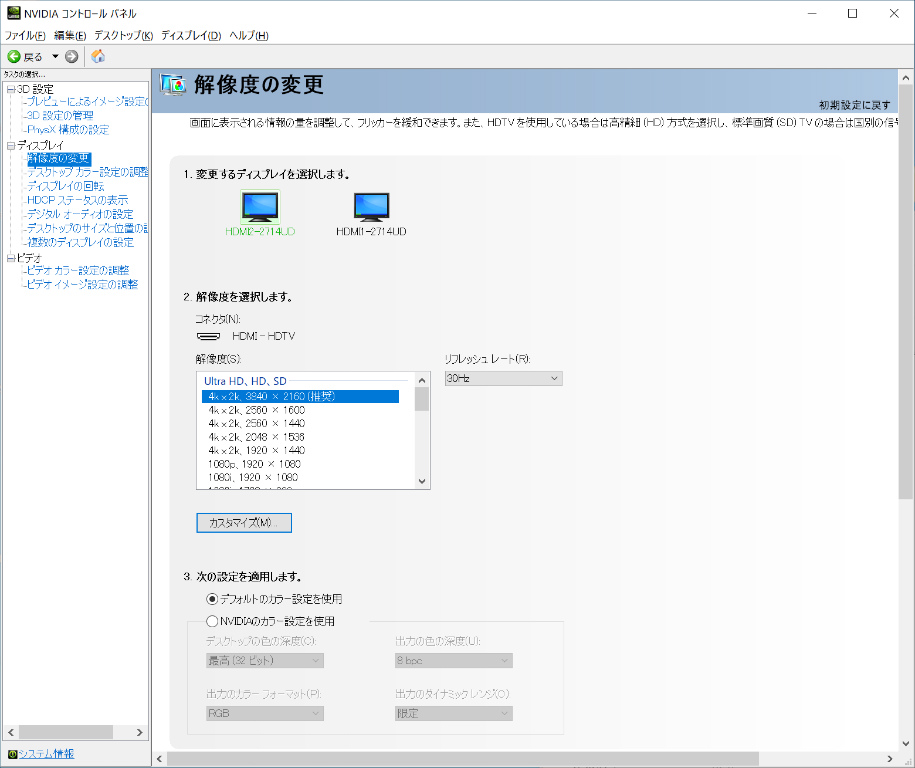The height and width of the screenshot is (768, 915).
Task: Open the リフレッシュ レート 30Hz dropdown
Action: pyautogui.click(x=504, y=379)
